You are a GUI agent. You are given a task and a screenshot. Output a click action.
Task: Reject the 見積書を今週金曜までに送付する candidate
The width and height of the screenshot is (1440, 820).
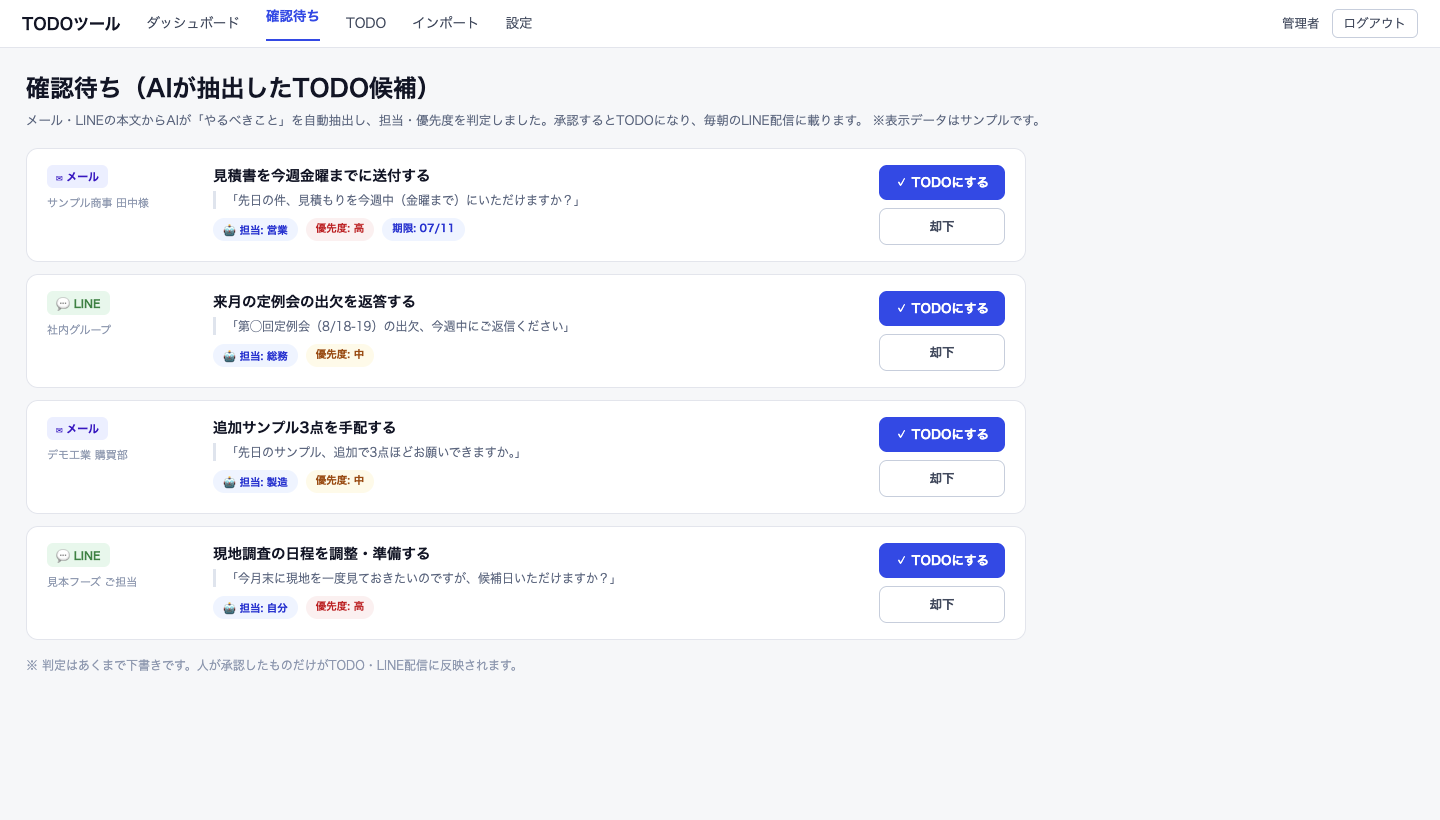point(941,226)
